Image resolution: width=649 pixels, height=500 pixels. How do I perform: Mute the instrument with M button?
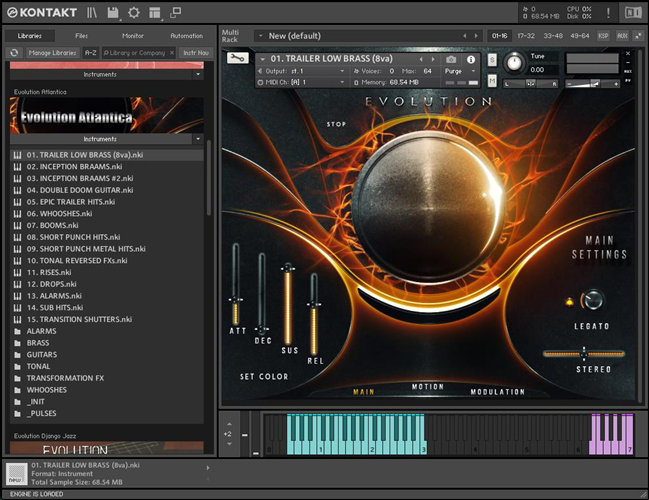(492, 82)
